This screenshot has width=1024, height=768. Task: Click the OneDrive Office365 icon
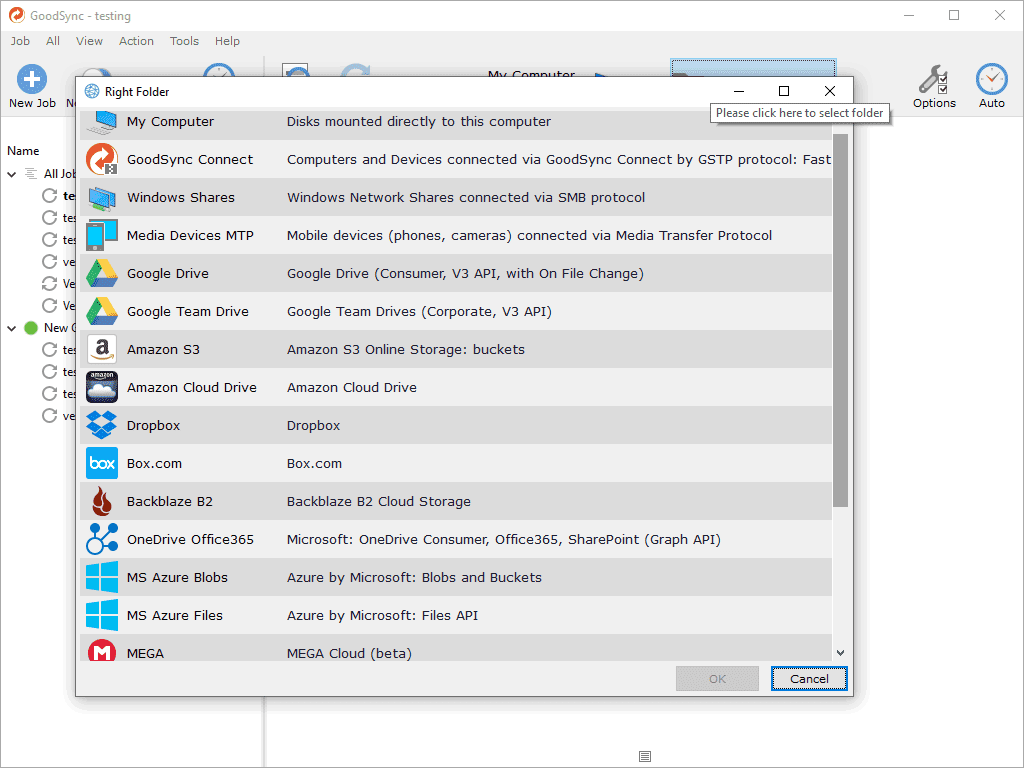tap(102, 539)
